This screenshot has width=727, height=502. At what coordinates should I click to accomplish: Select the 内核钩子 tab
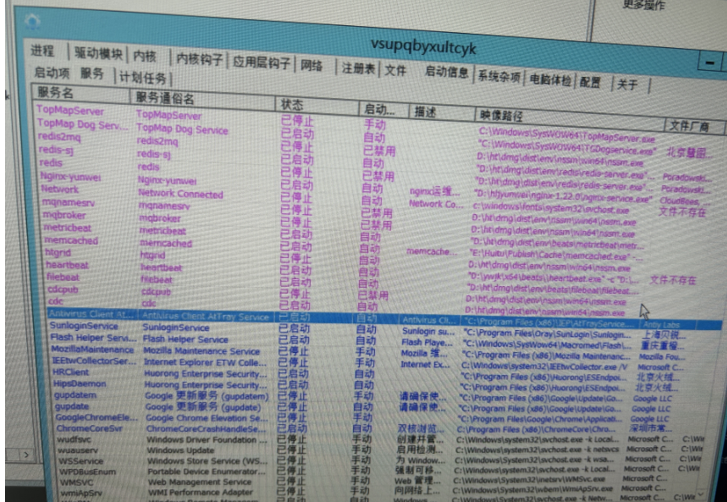pyautogui.click(x=199, y=59)
